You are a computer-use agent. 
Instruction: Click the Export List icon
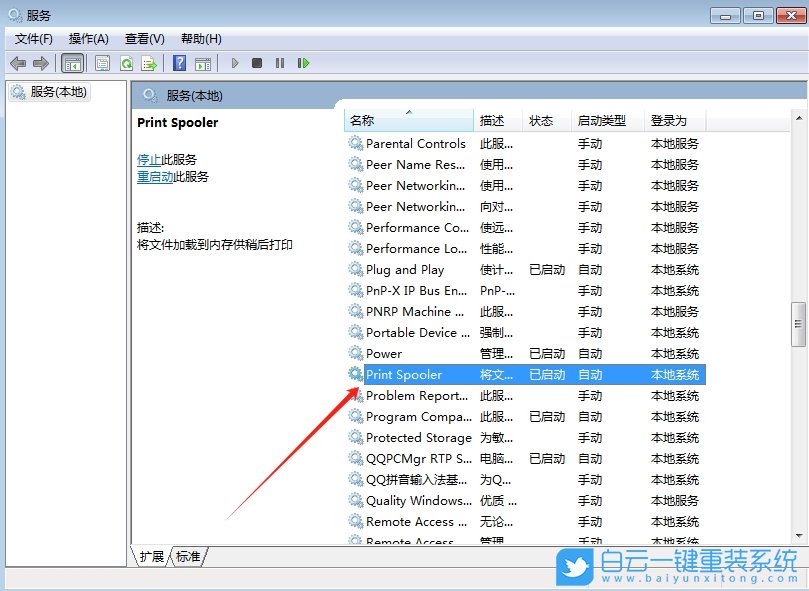[150, 63]
